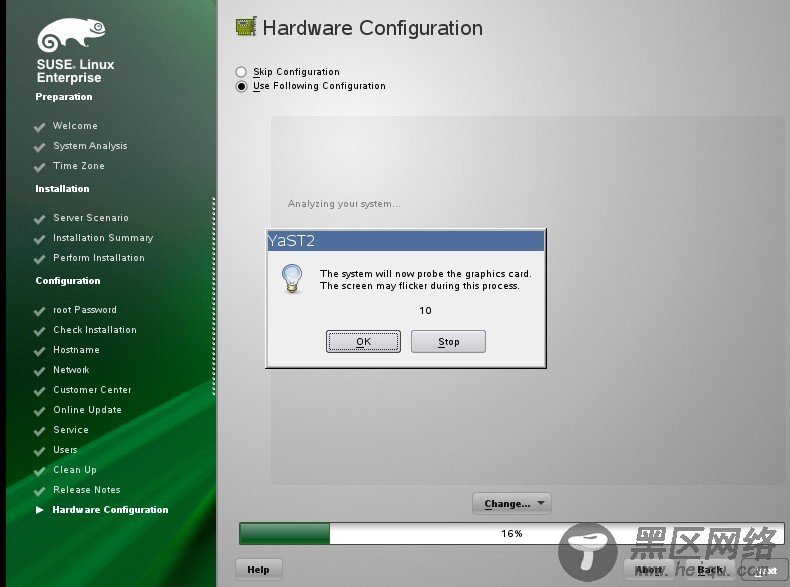Screen dimensions: 790x587
Task: Click the Welcome step label
Action: [75, 125]
